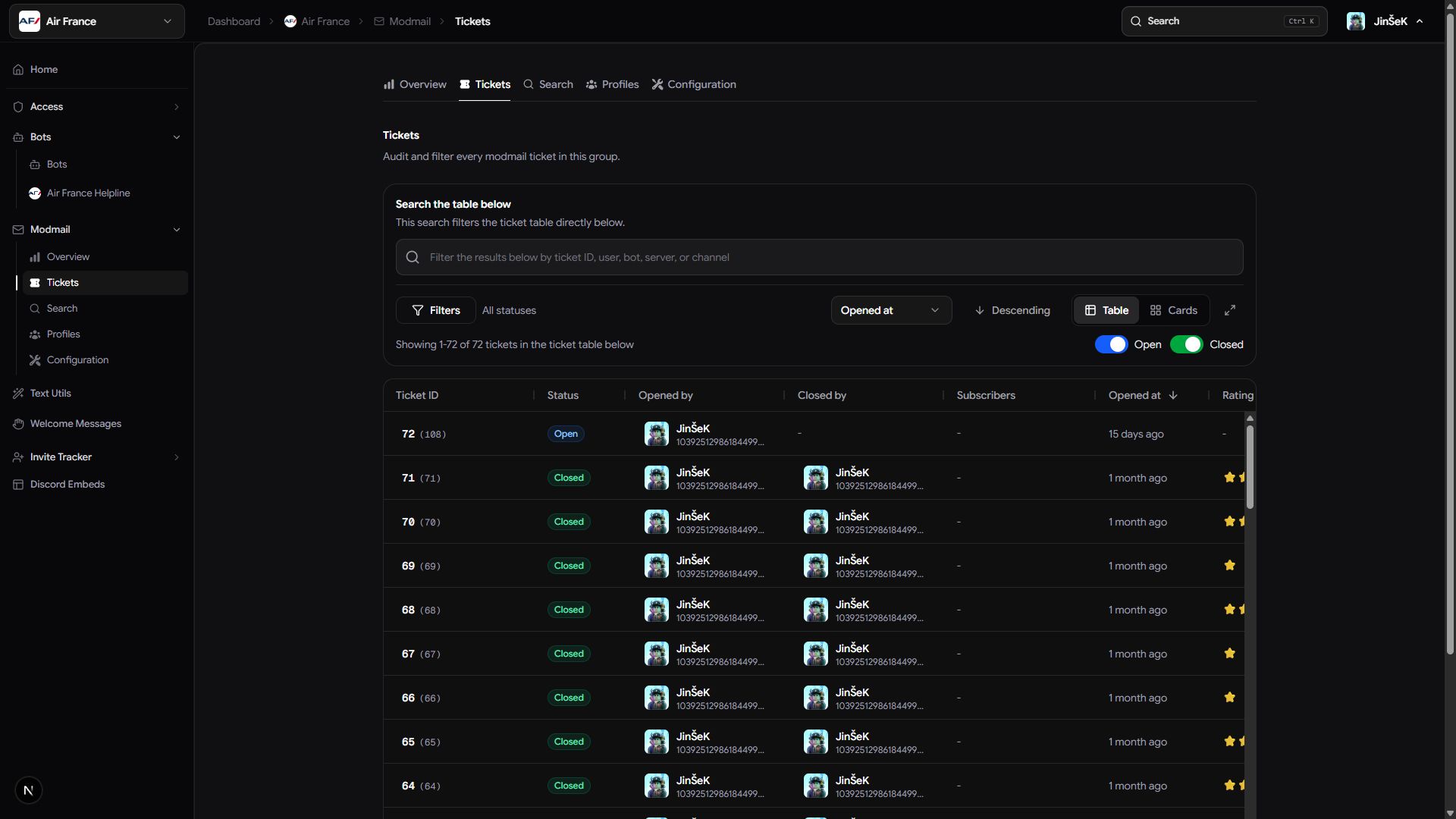This screenshot has width=1456, height=819.
Task: Click the top Search box with Ctrl K
Action: click(x=1224, y=21)
